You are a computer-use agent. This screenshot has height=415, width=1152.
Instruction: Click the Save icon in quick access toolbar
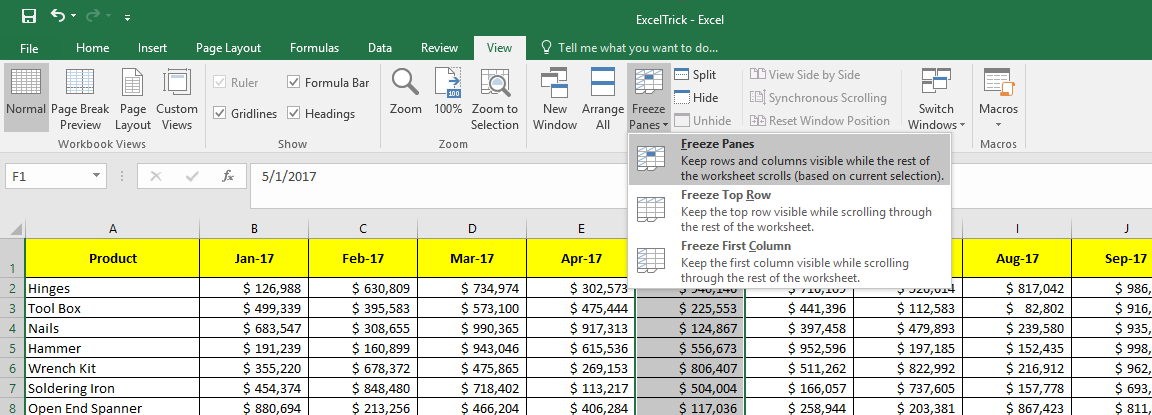(28, 17)
